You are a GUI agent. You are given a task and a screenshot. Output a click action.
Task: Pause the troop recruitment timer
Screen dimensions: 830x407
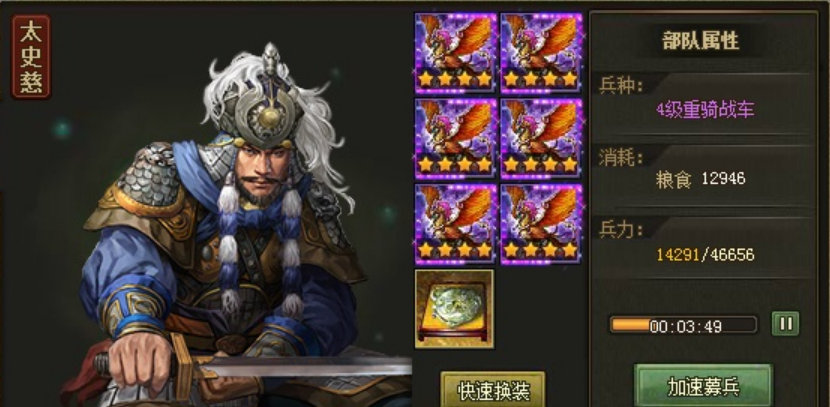(x=786, y=323)
